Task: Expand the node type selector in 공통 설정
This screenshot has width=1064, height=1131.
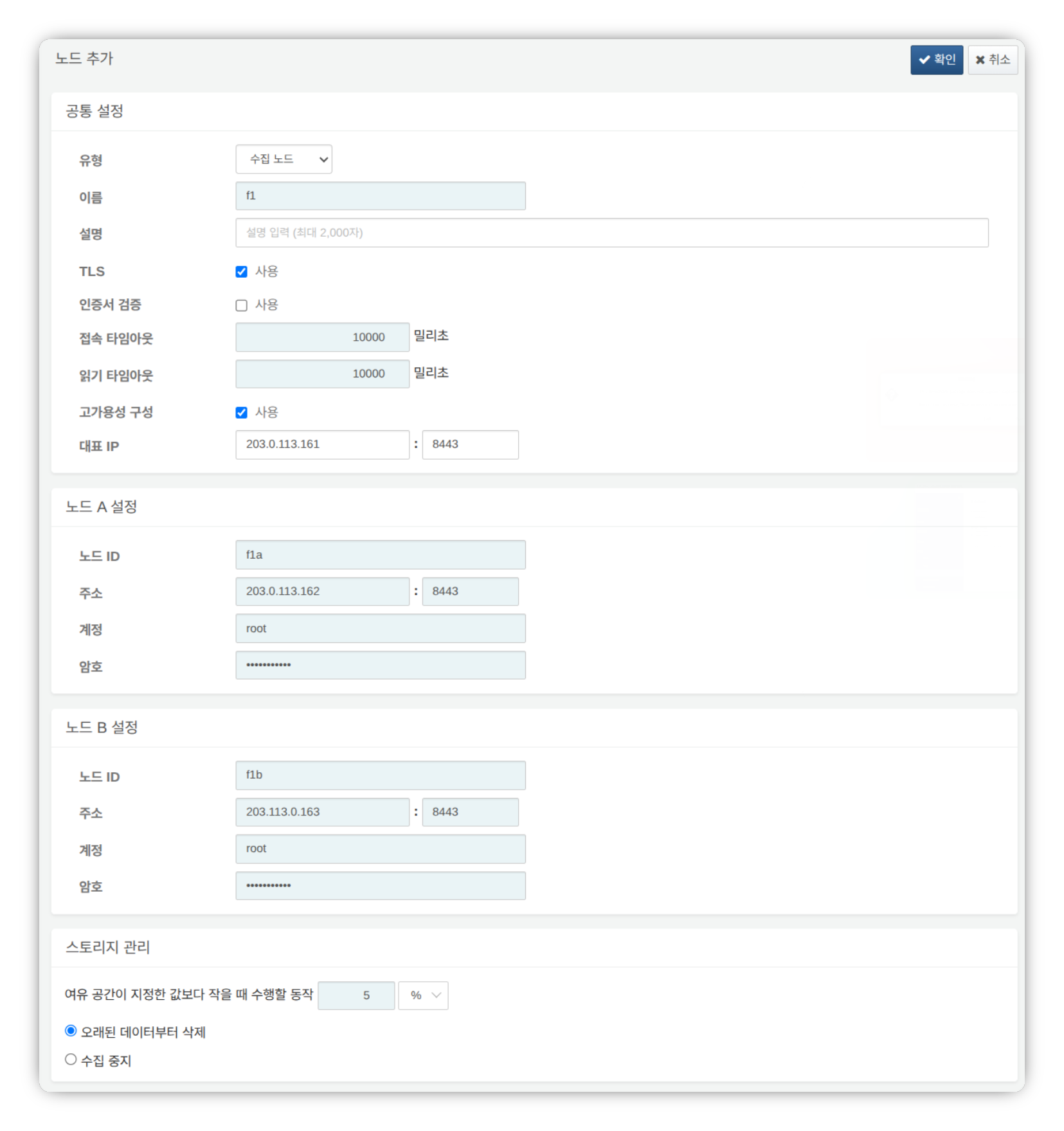Action: click(x=284, y=159)
